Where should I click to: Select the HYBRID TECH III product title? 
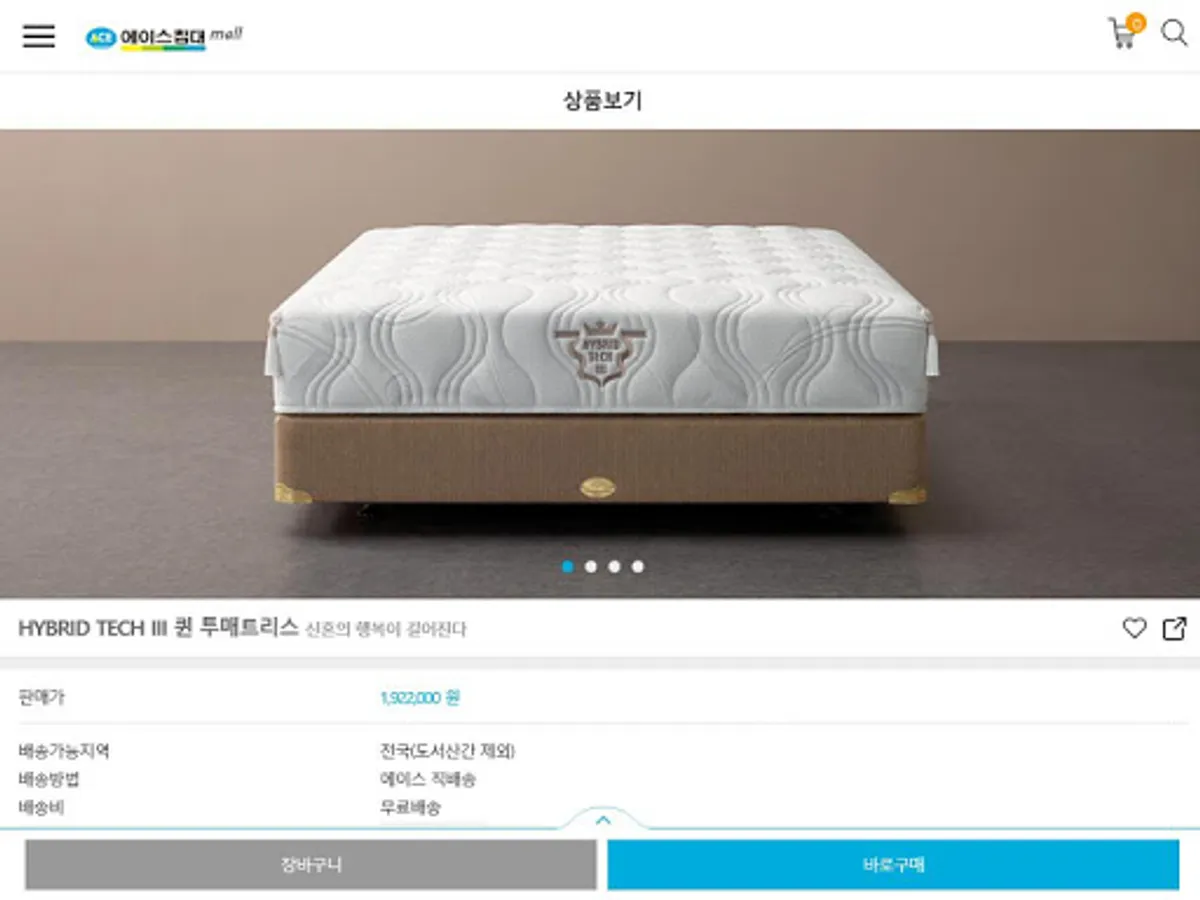pyautogui.click(x=159, y=628)
